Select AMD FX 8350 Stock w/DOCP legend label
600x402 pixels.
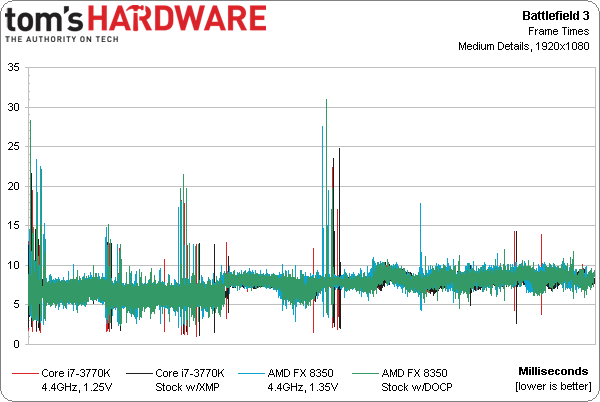417,380
